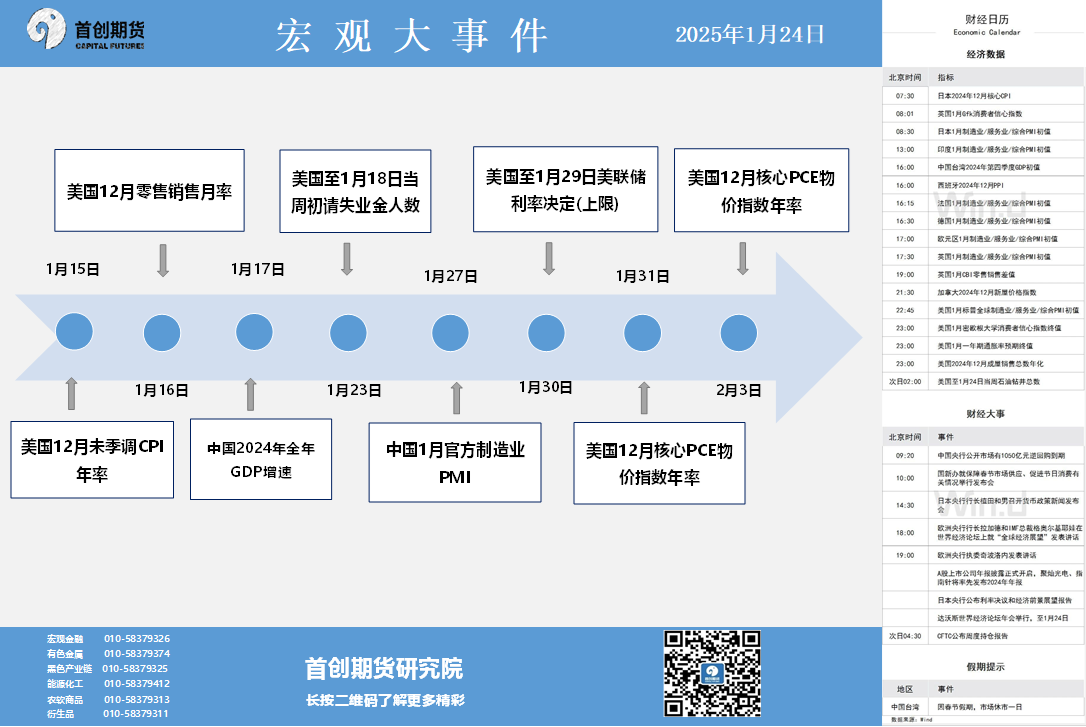Click the 中国1月官方制造业PMI event box
Image resolution: width=1086 pixels, height=727 pixels.
(455, 463)
